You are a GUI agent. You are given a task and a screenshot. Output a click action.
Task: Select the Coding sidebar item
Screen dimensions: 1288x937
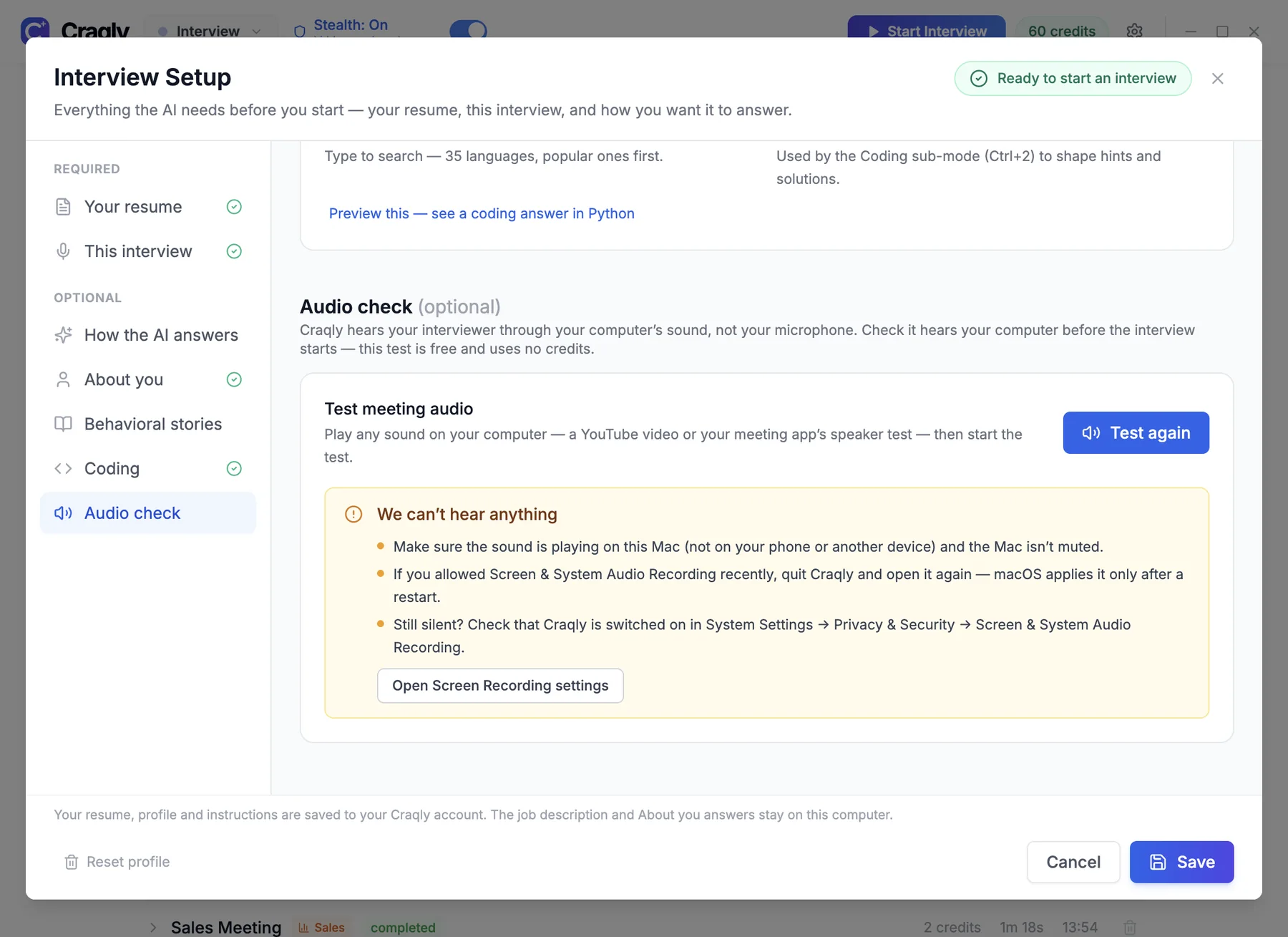[x=148, y=468]
